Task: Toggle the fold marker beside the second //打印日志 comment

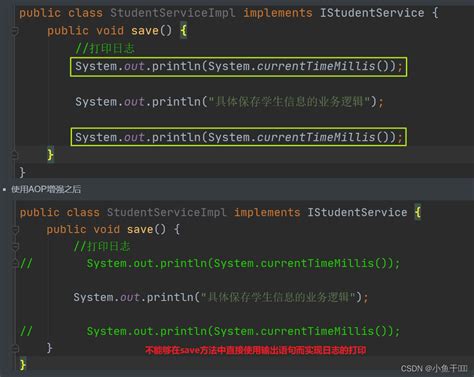Action: [15, 246]
